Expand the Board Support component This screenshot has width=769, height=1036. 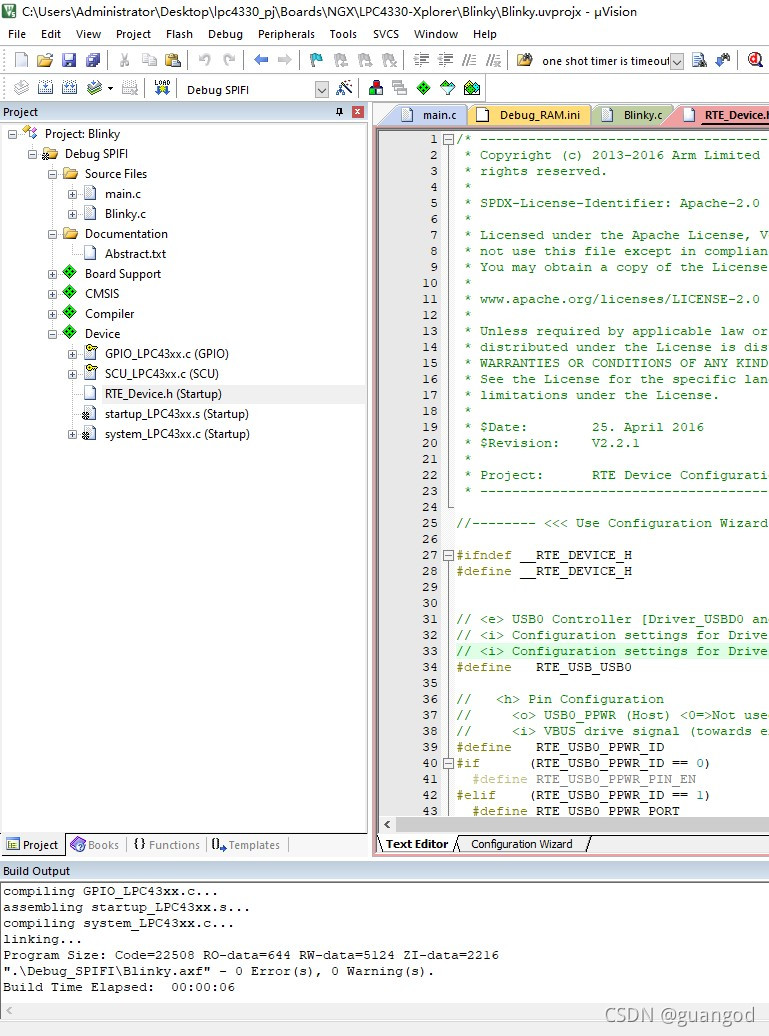tap(52, 274)
